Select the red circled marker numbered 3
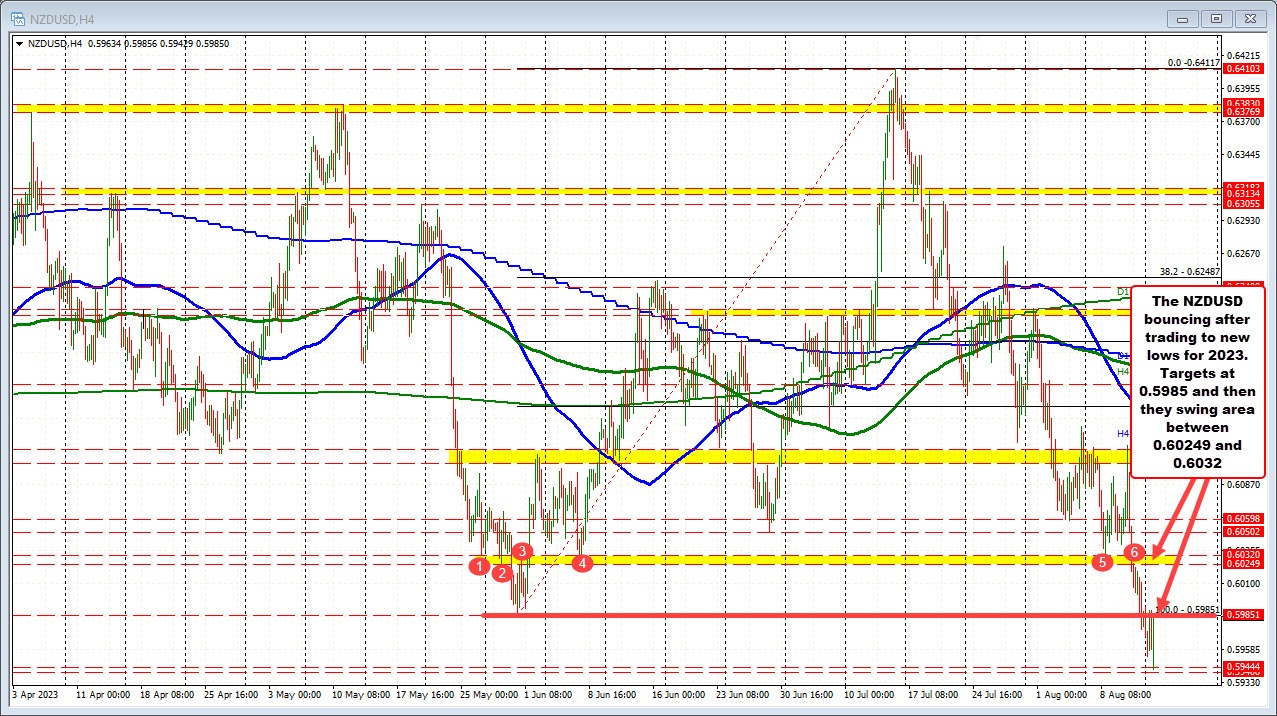The image size is (1277, 716). click(x=521, y=553)
